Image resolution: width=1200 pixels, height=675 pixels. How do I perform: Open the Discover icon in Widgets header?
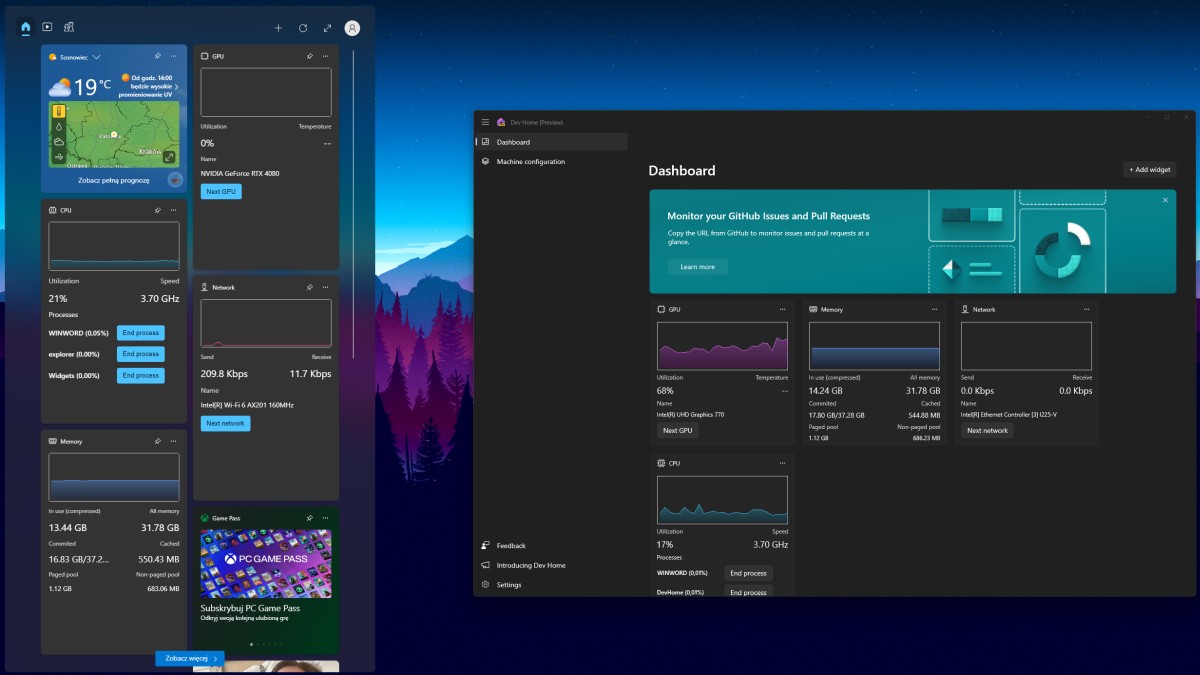(x=68, y=27)
